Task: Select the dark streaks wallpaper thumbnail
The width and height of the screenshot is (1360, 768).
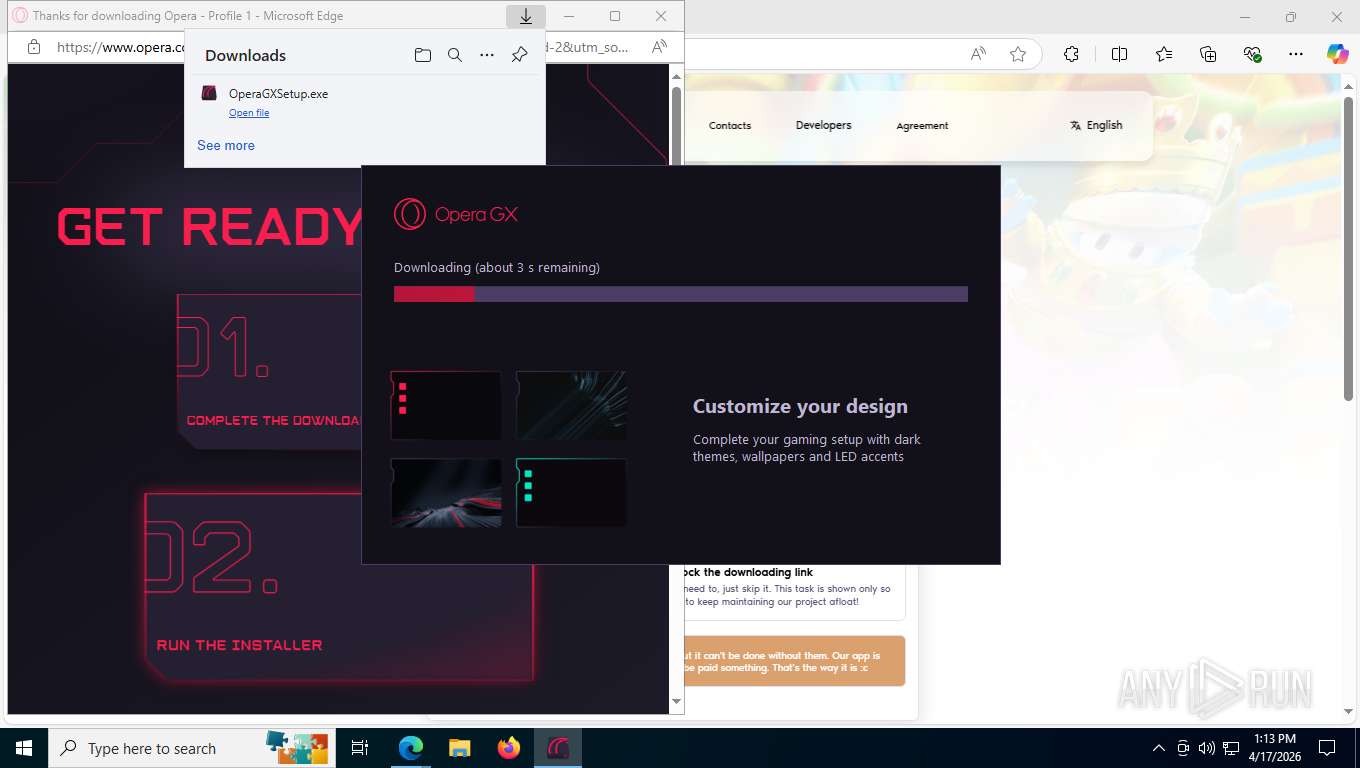Action: [x=571, y=405]
